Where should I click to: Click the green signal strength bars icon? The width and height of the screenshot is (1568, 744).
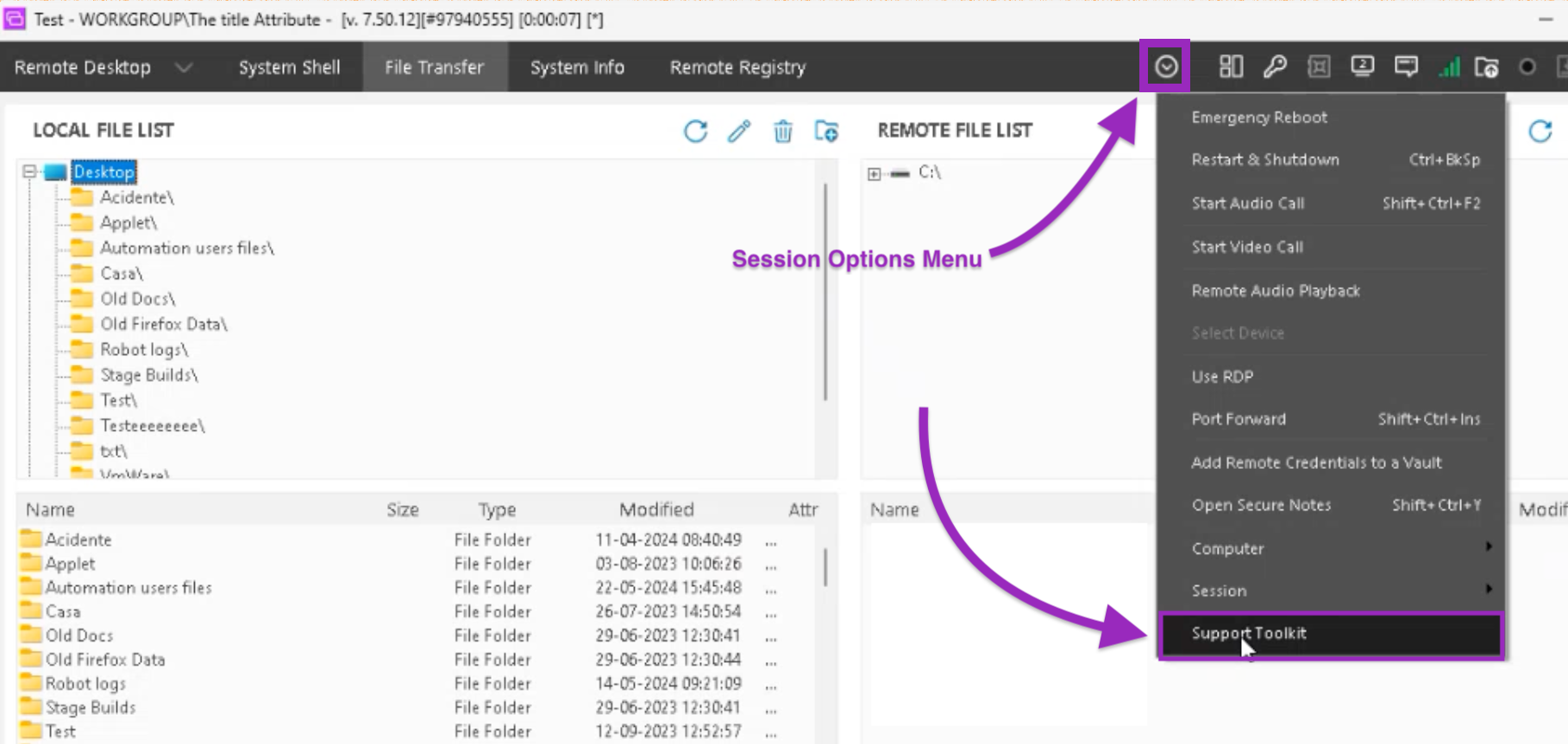click(1449, 66)
